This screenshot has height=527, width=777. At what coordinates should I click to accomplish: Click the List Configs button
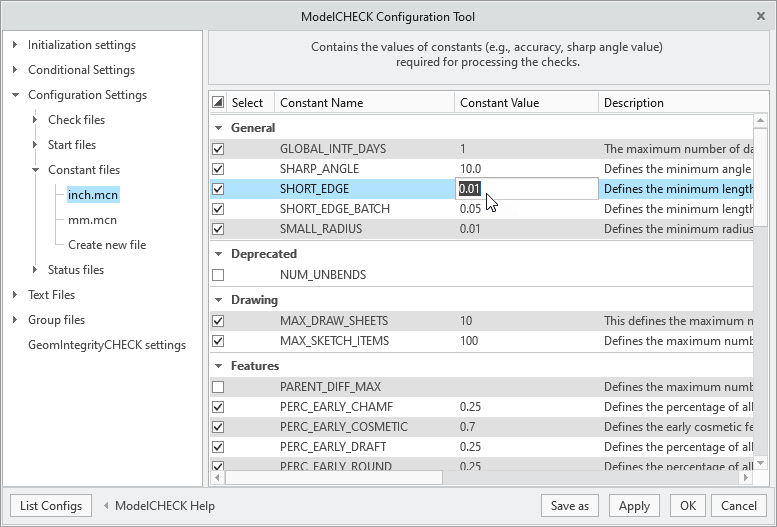(51, 506)
